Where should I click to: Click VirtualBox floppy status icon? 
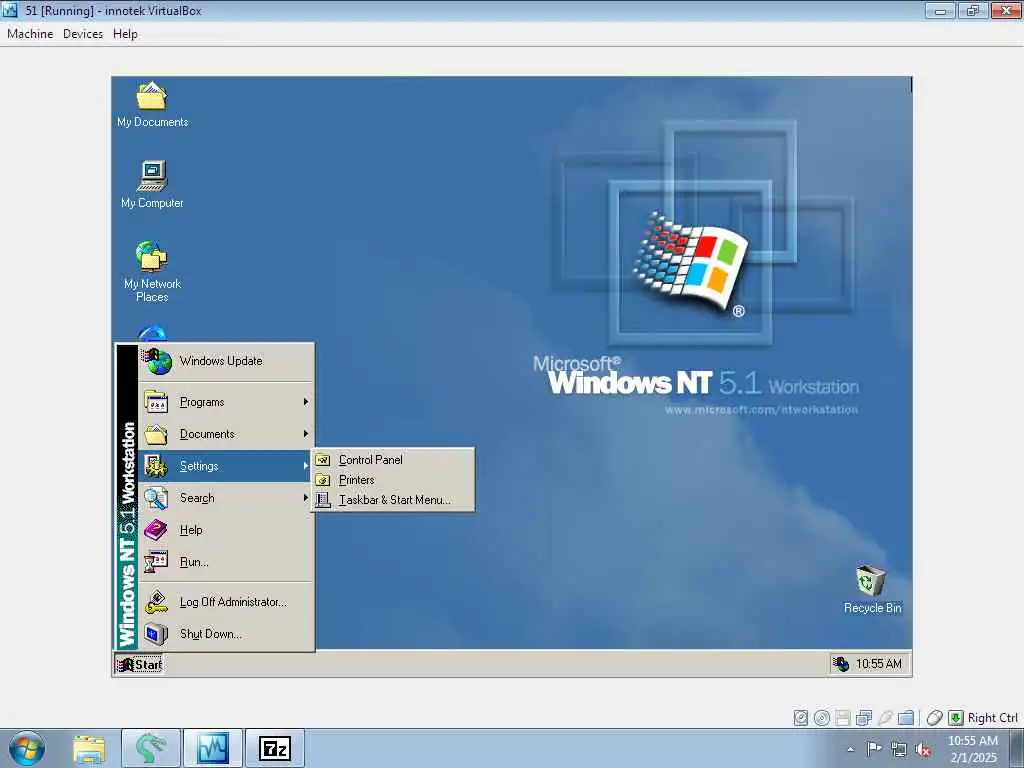click(842, 718)
